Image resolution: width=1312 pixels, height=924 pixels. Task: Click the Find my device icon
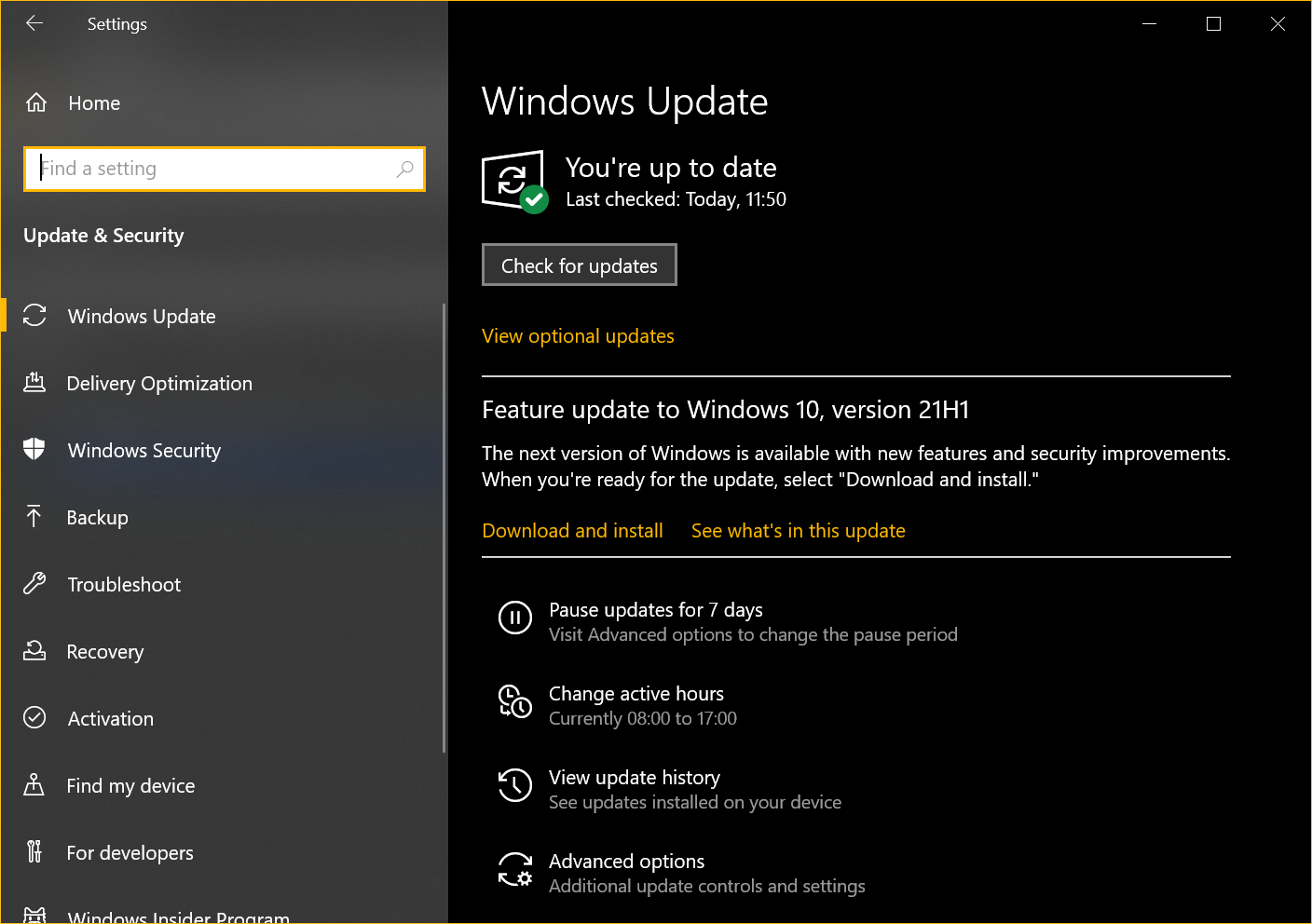(x=34, y=784)
